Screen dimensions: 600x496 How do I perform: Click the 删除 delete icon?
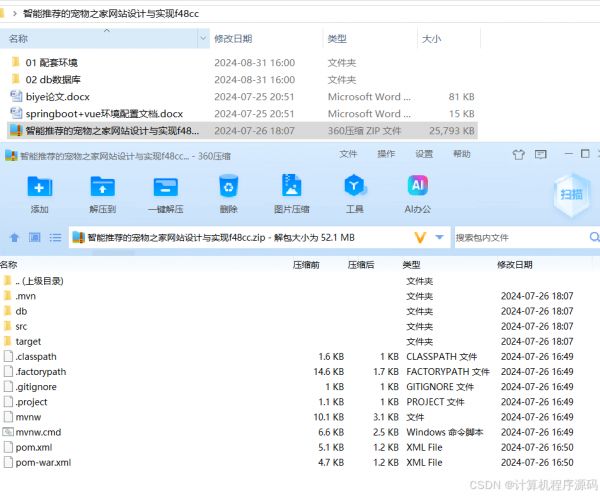[228, 186]
